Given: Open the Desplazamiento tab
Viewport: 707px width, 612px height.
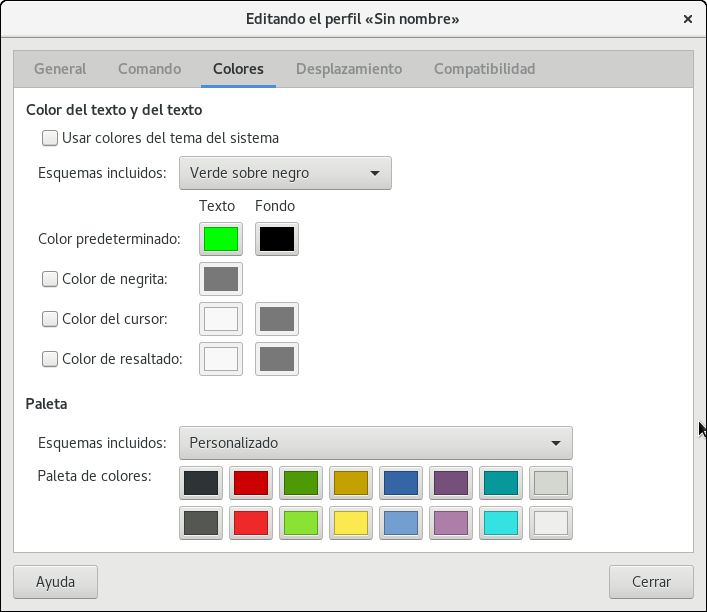Looking at the screenshot, I should 349,69.
